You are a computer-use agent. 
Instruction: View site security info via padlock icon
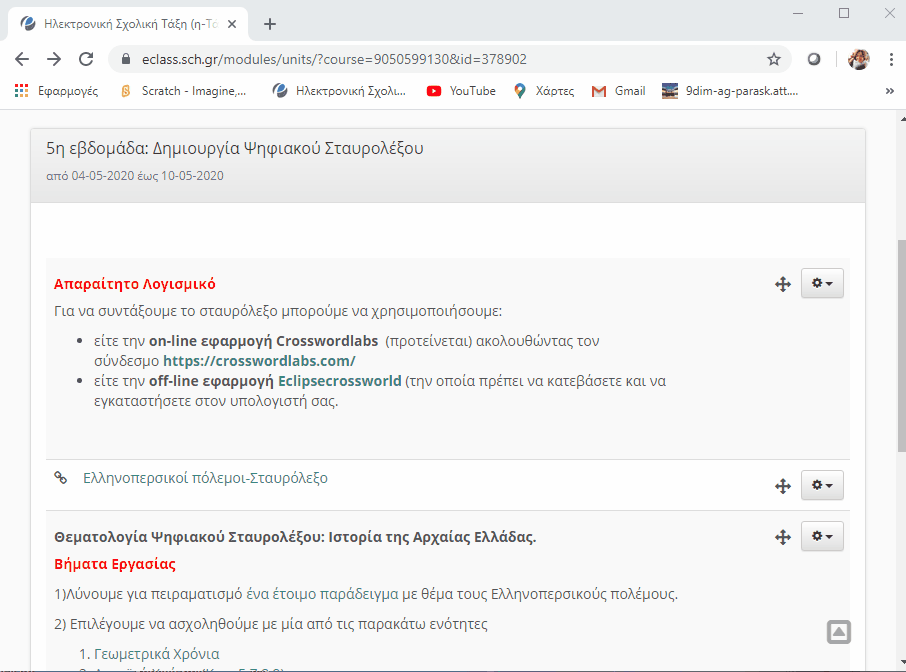click(x=126, y=59)
